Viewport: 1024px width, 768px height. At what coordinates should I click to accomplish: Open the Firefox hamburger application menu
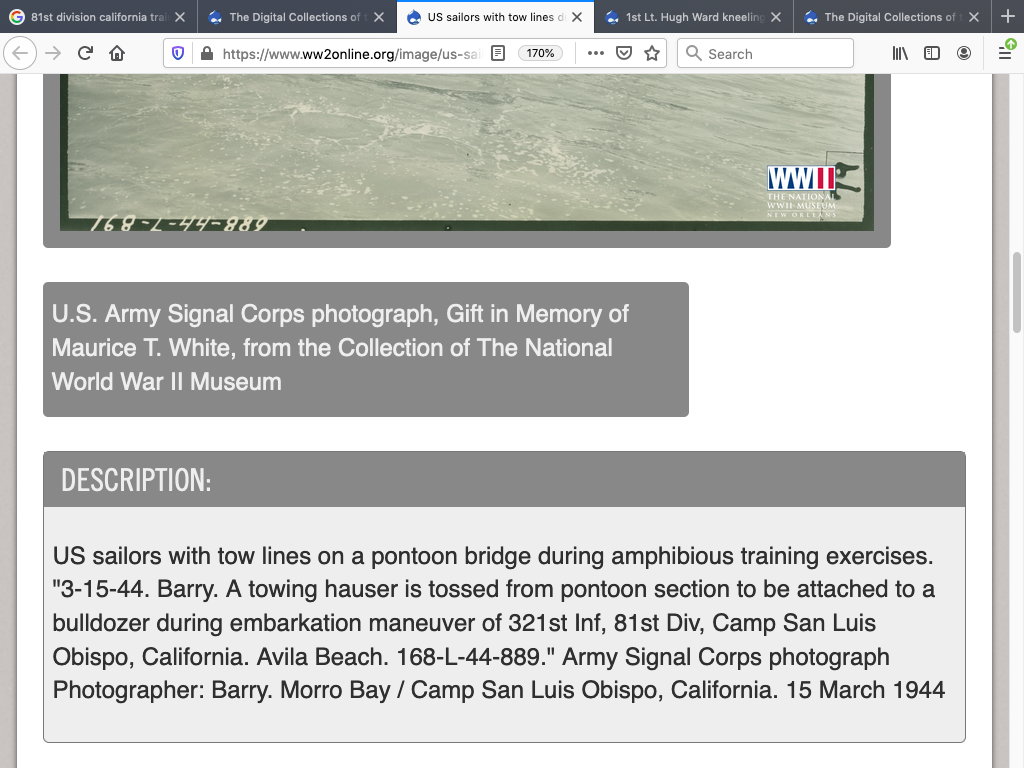tap(1005, 54)
